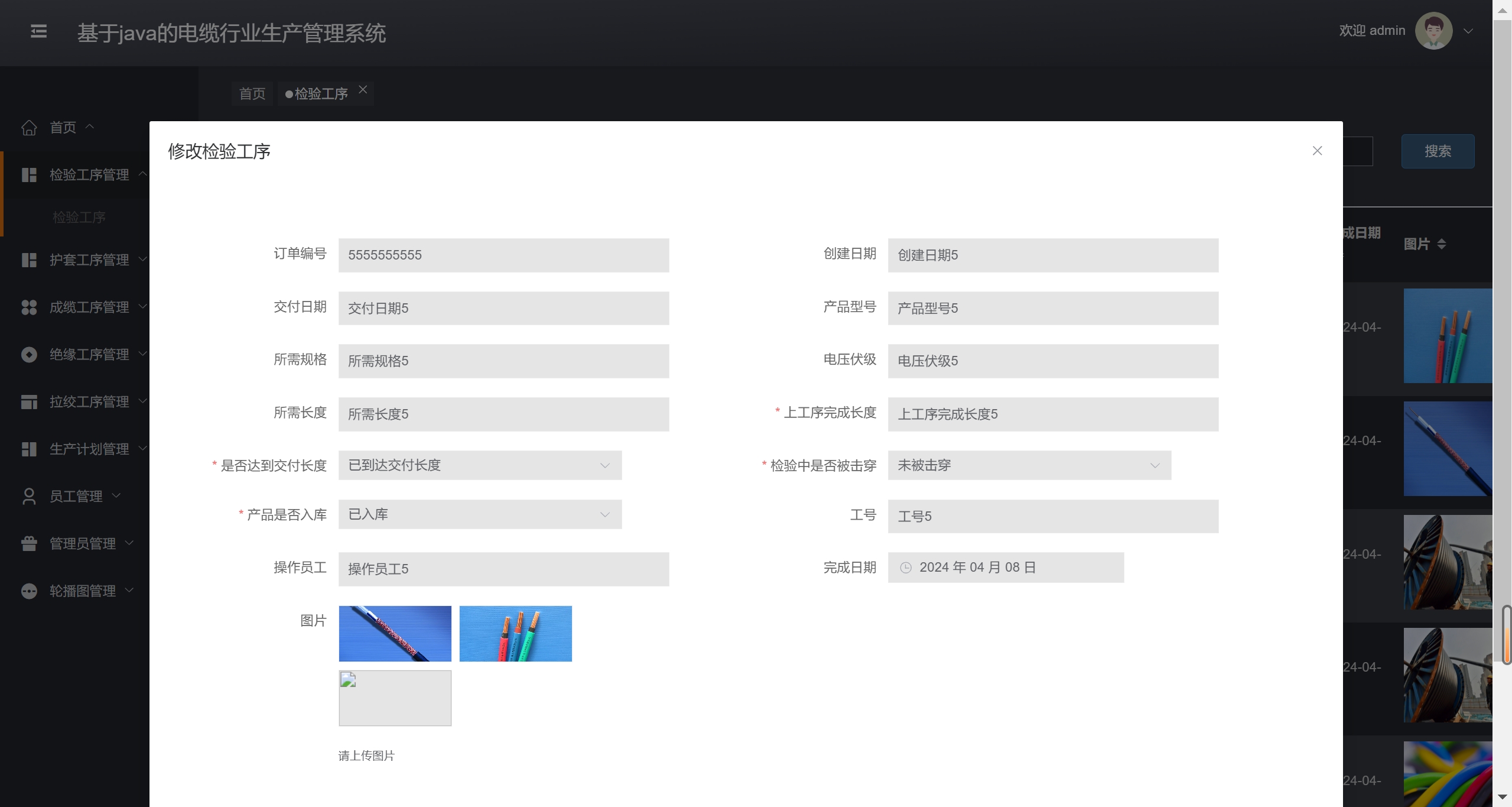Screen dimensions: 1512x807
Task: Click the 员工管理 person icon
Action: [29, 497]
